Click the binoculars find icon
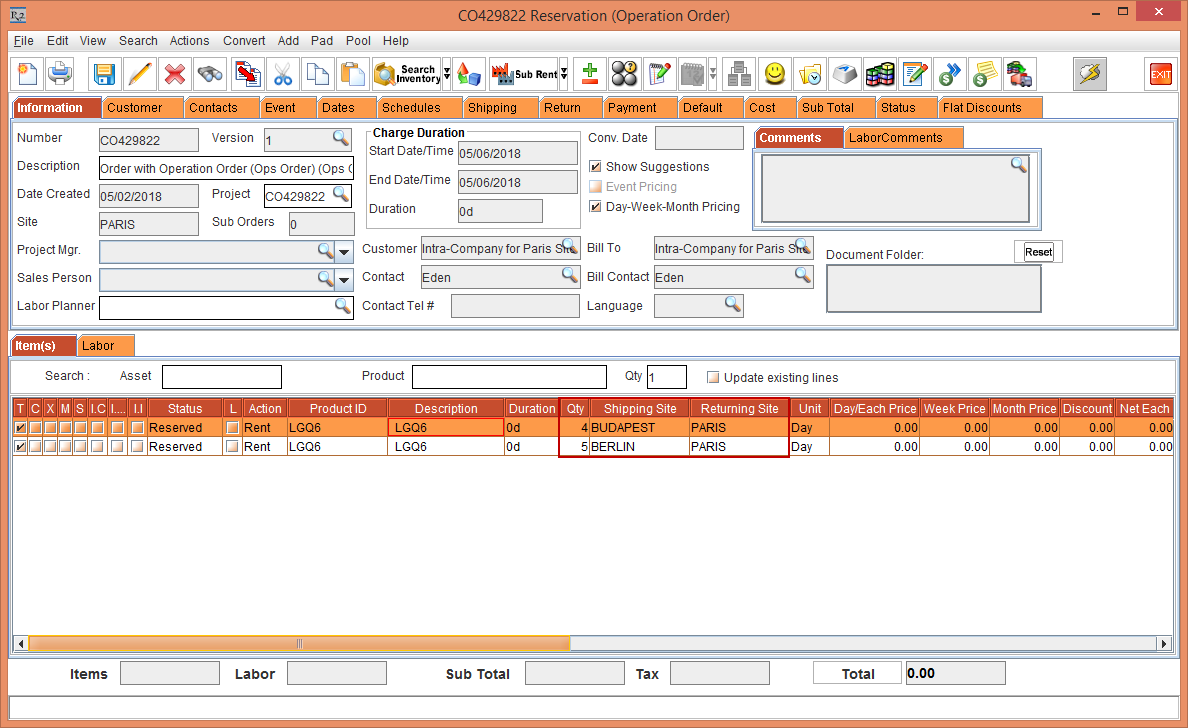The width and height of the screenshot is (1188, 728). (x=210, y=74)
